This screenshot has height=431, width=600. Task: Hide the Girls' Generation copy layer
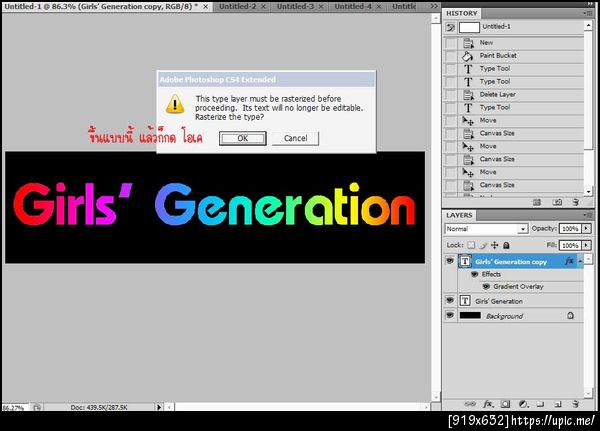click(450, 261)
